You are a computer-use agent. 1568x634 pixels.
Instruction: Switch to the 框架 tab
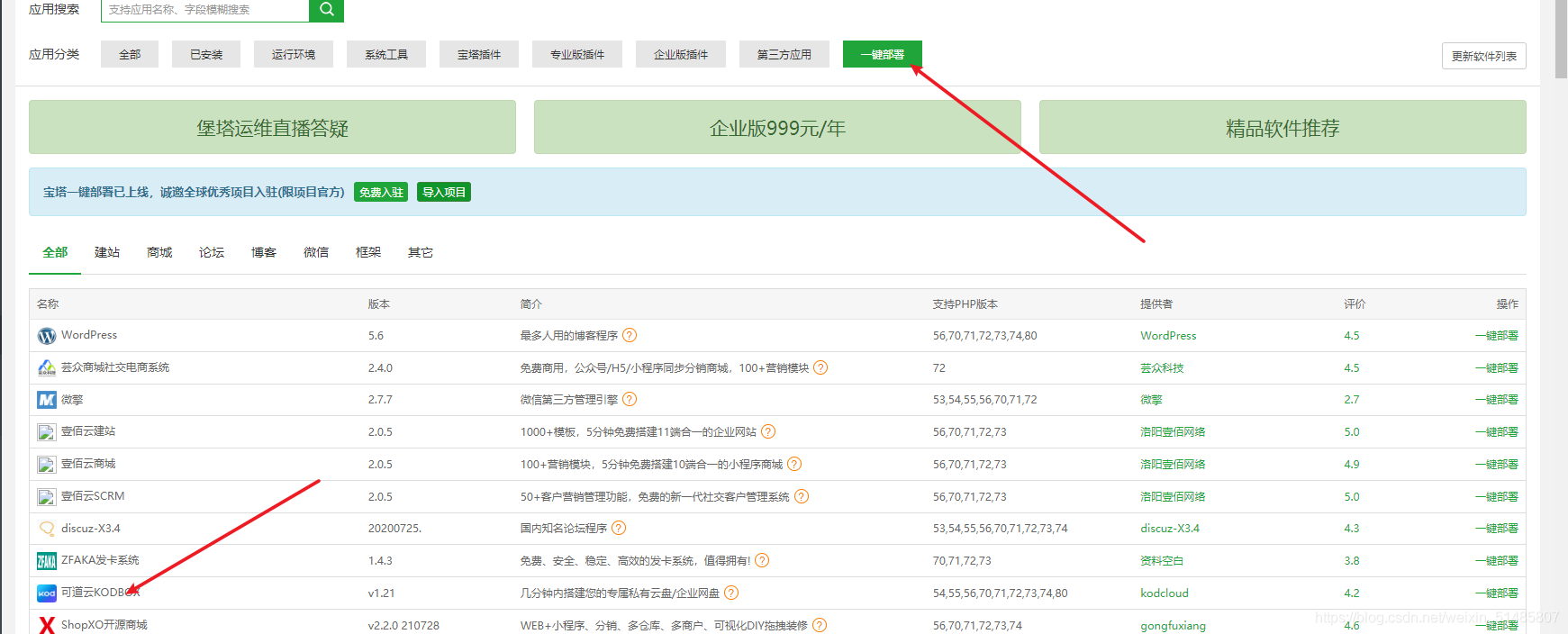(368, 252)
